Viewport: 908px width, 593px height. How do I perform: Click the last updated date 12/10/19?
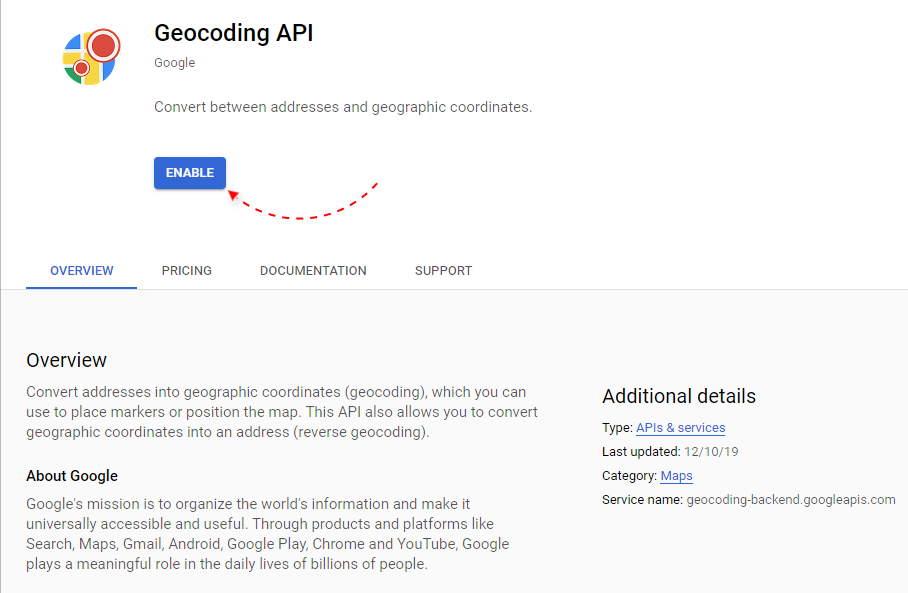(x=711, y=452)
